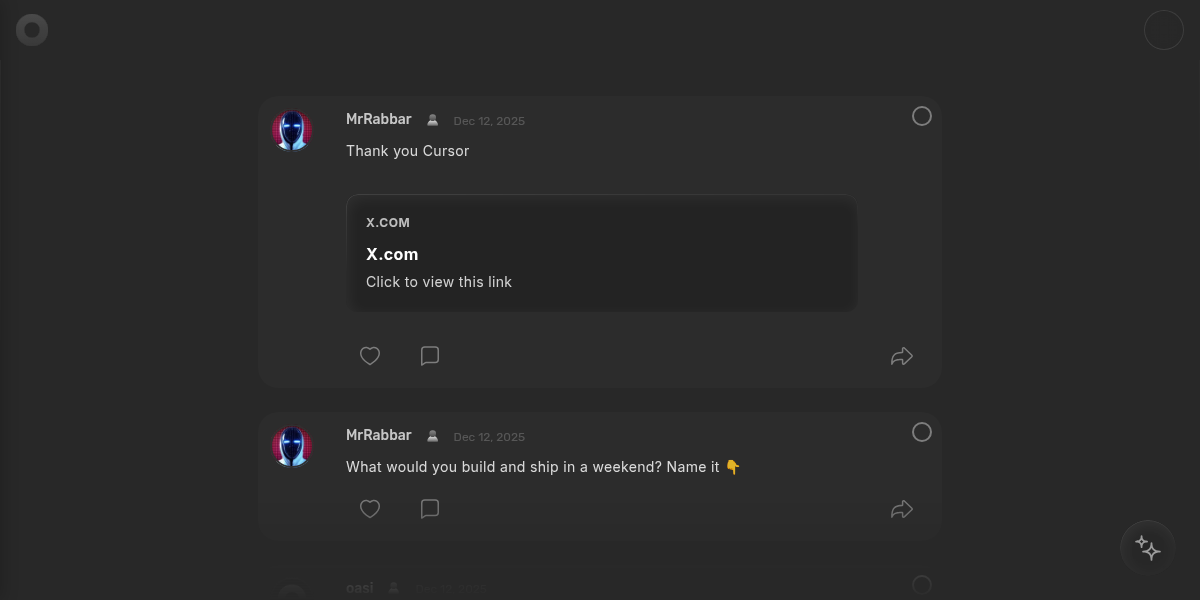The height and width of the screenshot is (600, 1200).
Task: Open oasi's profile via the username
Action: tap(360, 588)
